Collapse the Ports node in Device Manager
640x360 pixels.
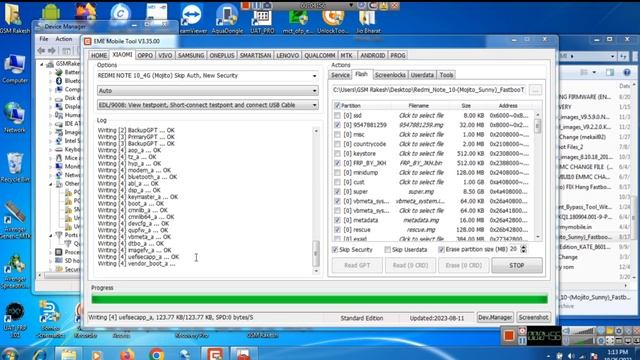click(x=51, y=235)
